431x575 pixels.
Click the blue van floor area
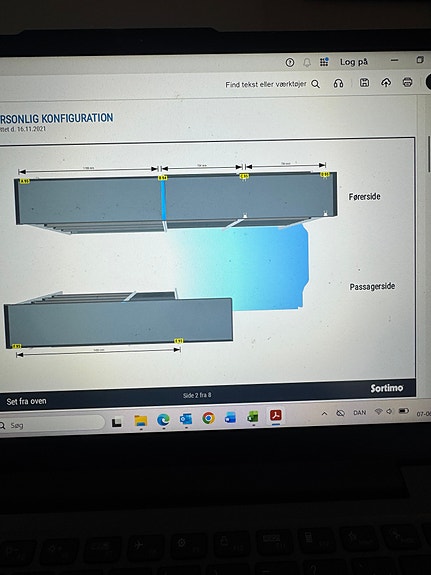[257, 268]
